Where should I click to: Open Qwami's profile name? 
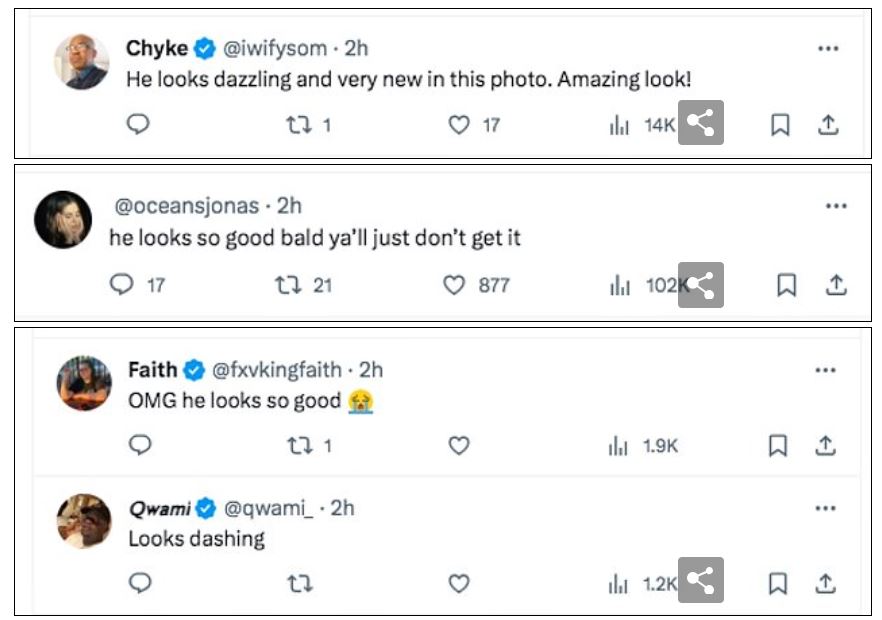159,508
